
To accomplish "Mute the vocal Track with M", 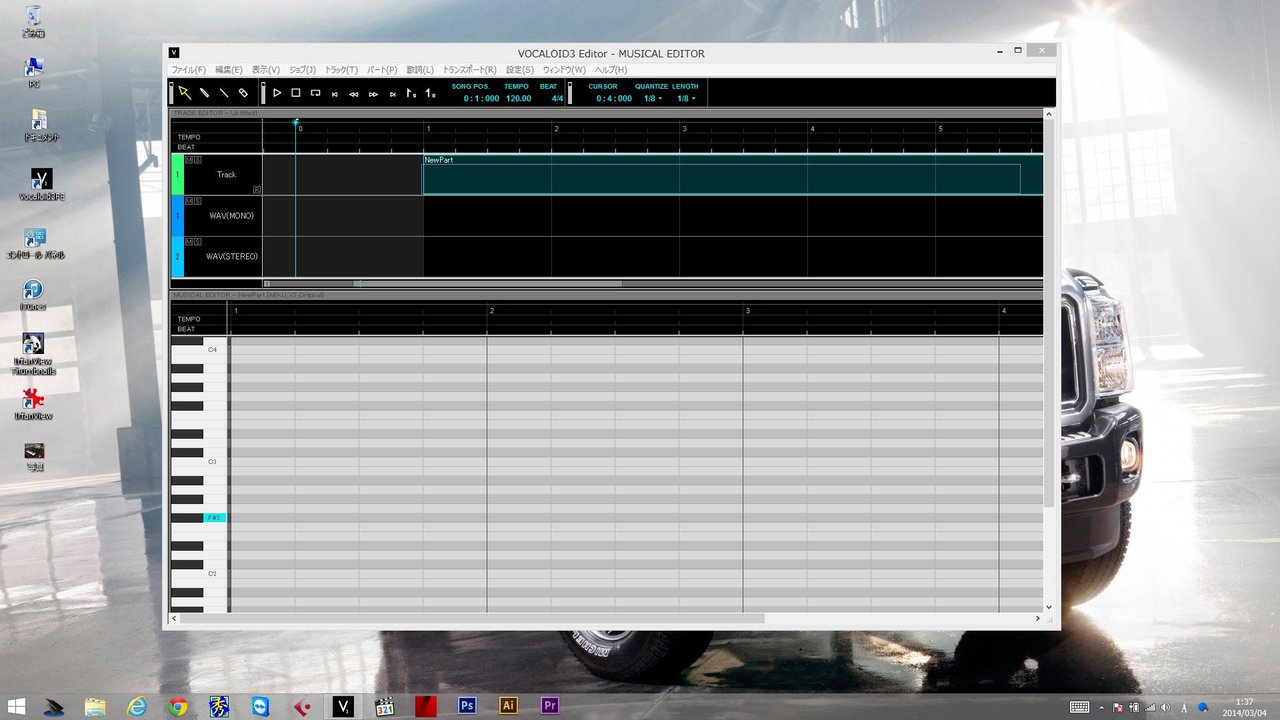I will (189, 159).
